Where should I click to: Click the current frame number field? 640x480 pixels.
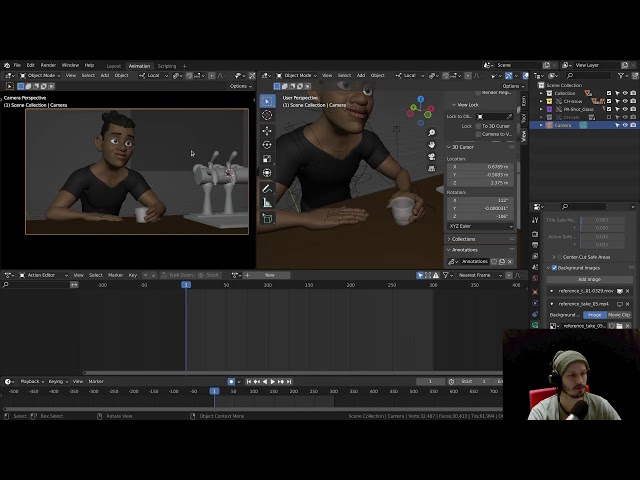431,382
